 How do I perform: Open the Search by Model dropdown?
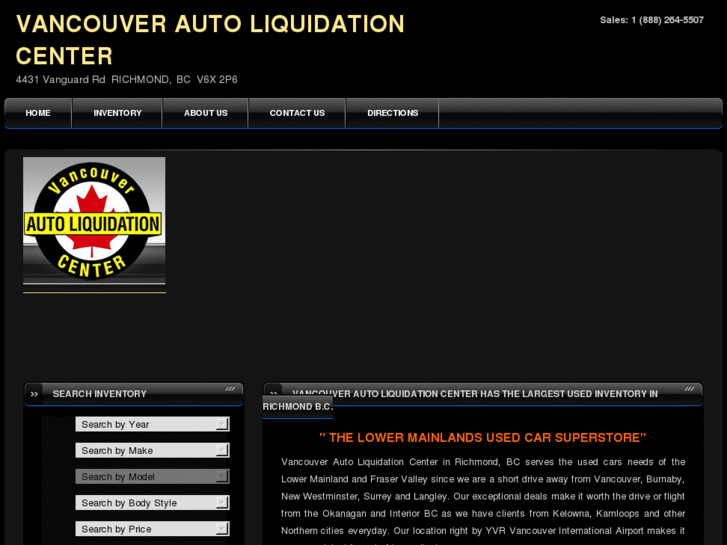153,476
